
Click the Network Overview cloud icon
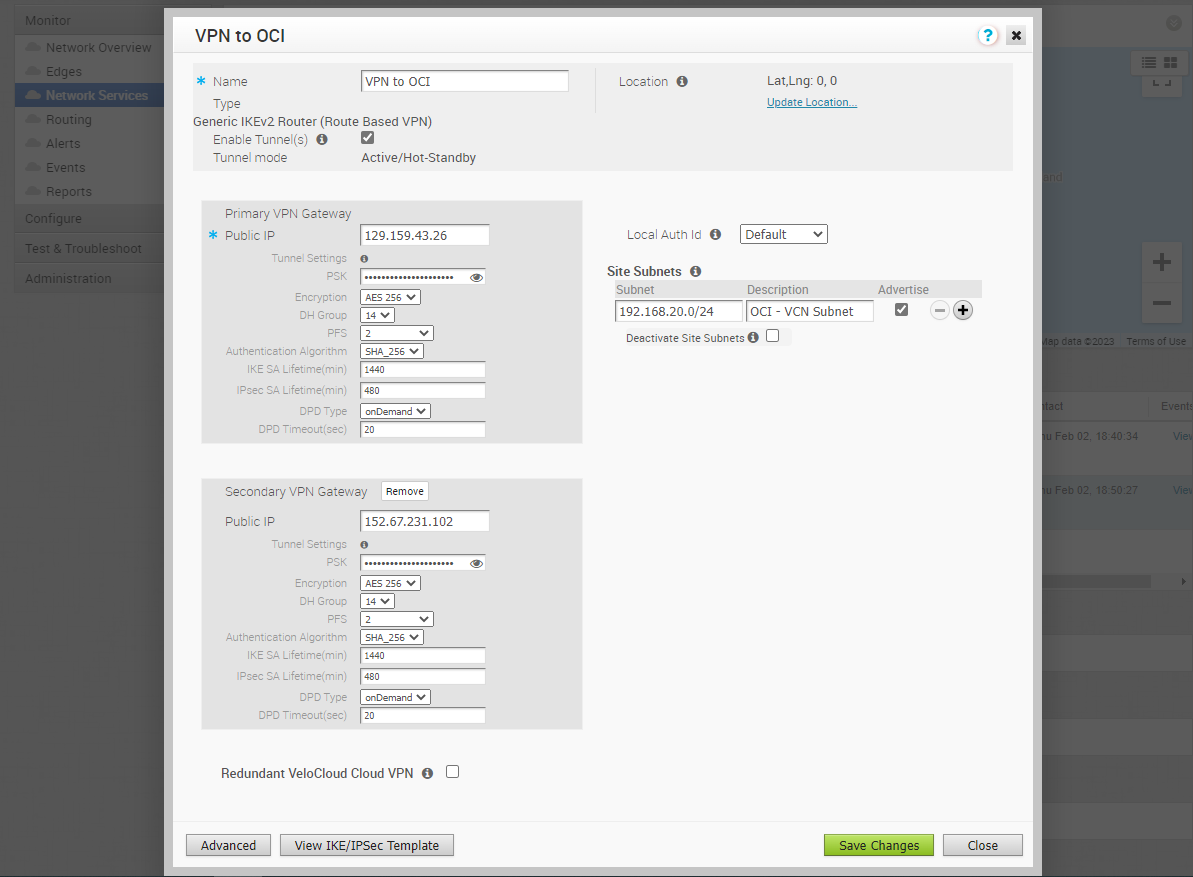point(33,47)
